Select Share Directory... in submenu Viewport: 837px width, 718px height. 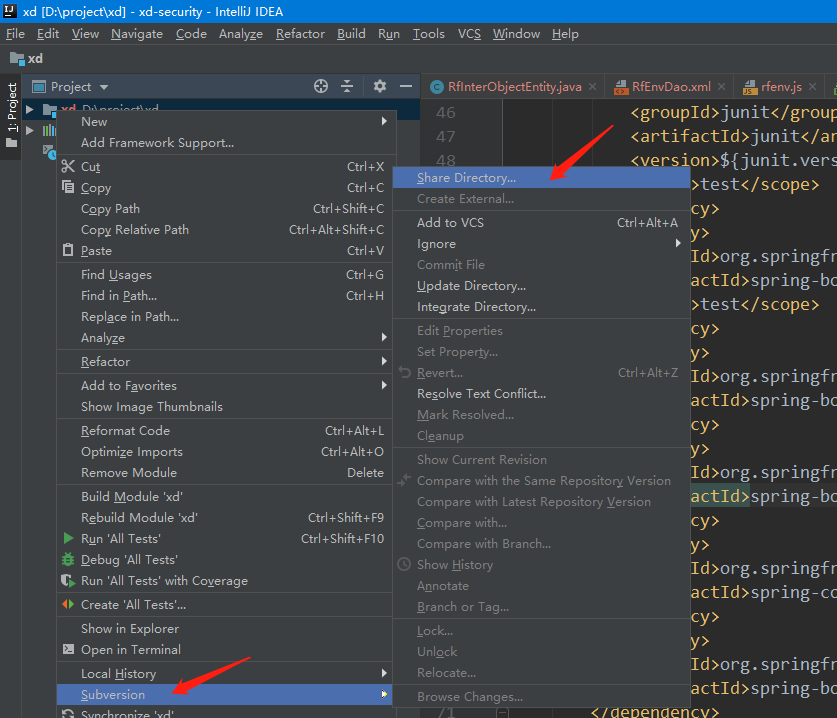(541, 178)
